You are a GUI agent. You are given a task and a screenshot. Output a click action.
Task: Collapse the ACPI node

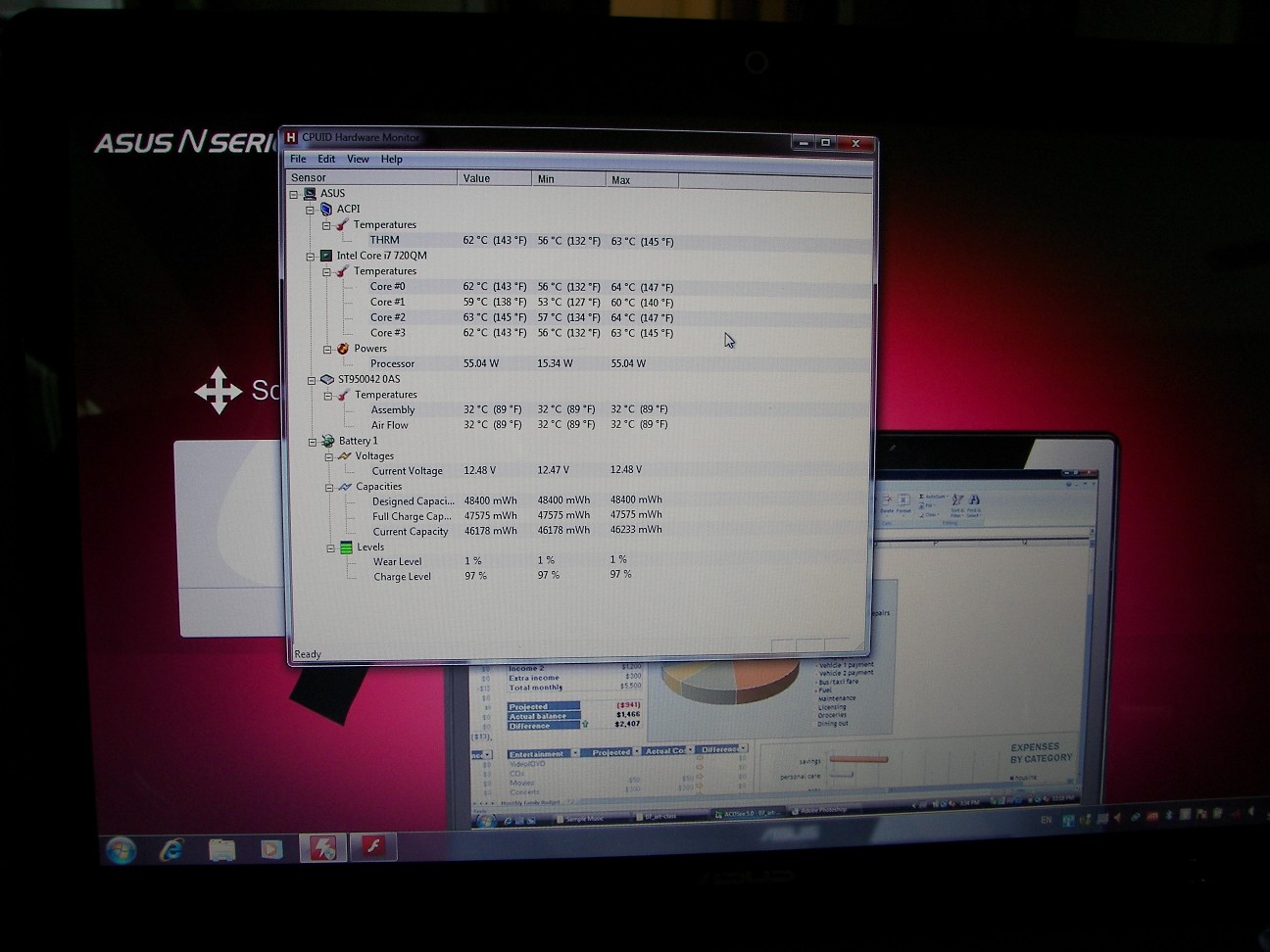(310, 210)
